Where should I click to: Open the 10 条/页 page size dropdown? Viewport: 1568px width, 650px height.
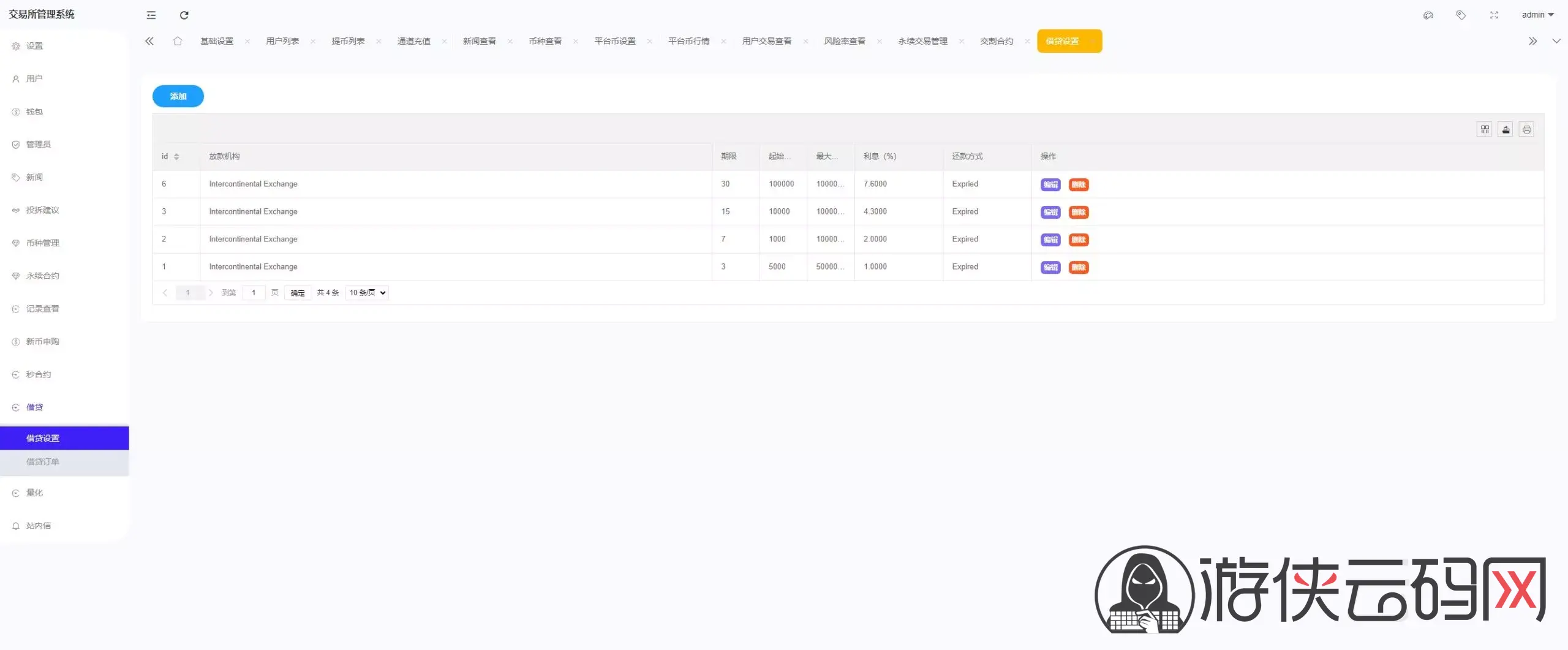(x=367, y=293)
